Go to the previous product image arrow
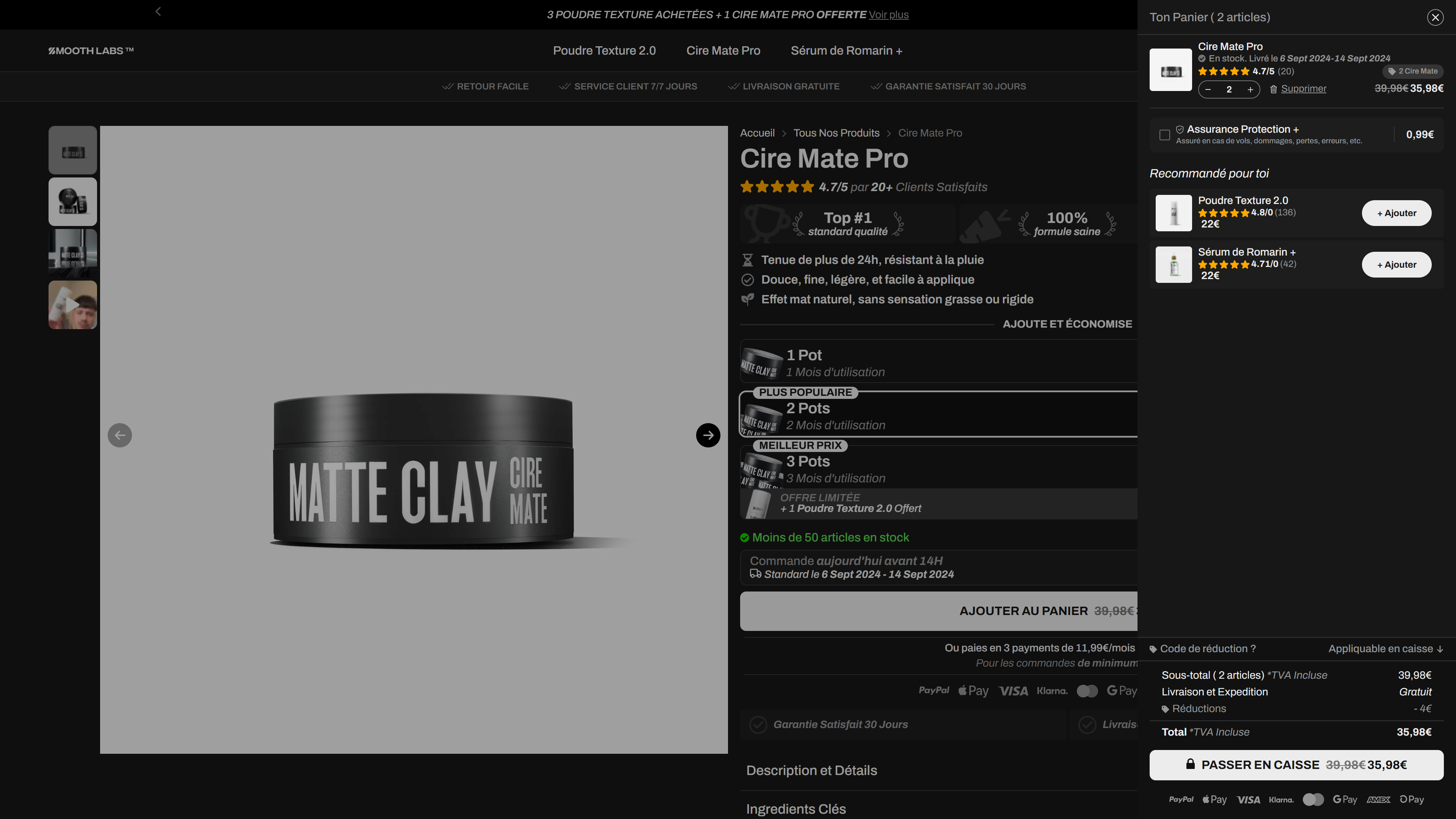The width and height of the screenshot is (1456, 819). (120, 435)
